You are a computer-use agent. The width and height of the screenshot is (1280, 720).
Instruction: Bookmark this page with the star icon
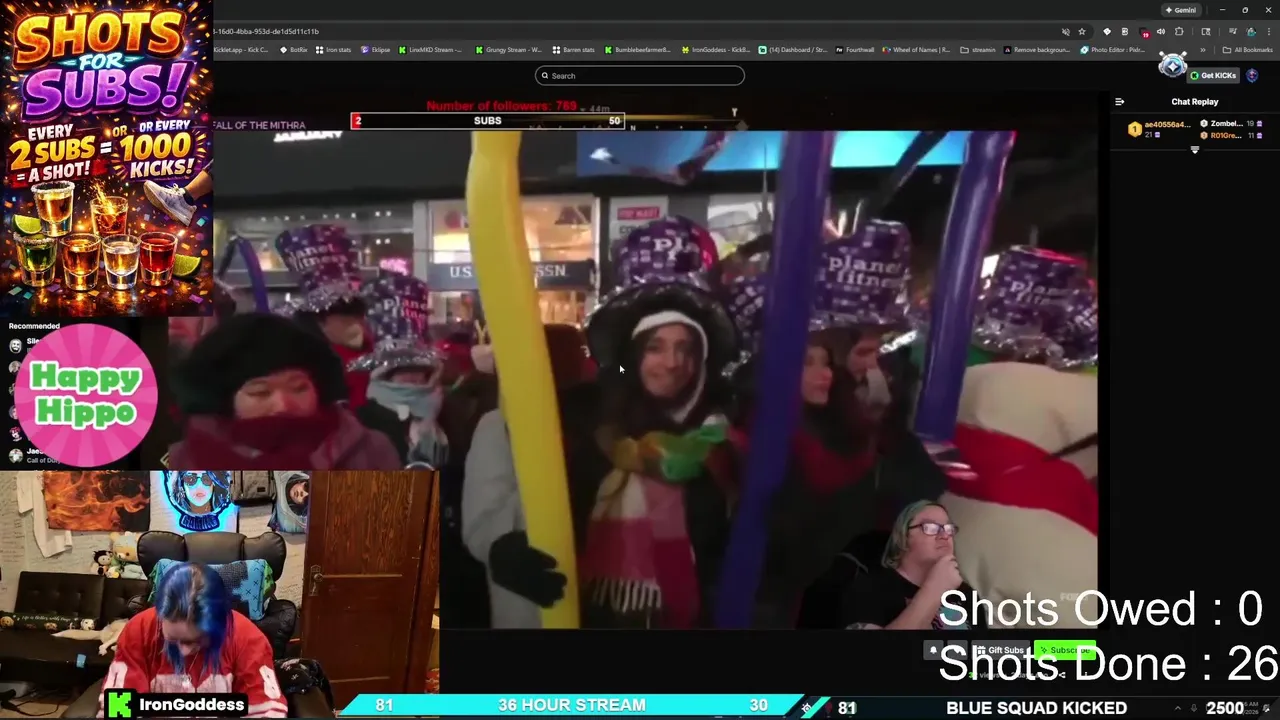coord(1082,32)
